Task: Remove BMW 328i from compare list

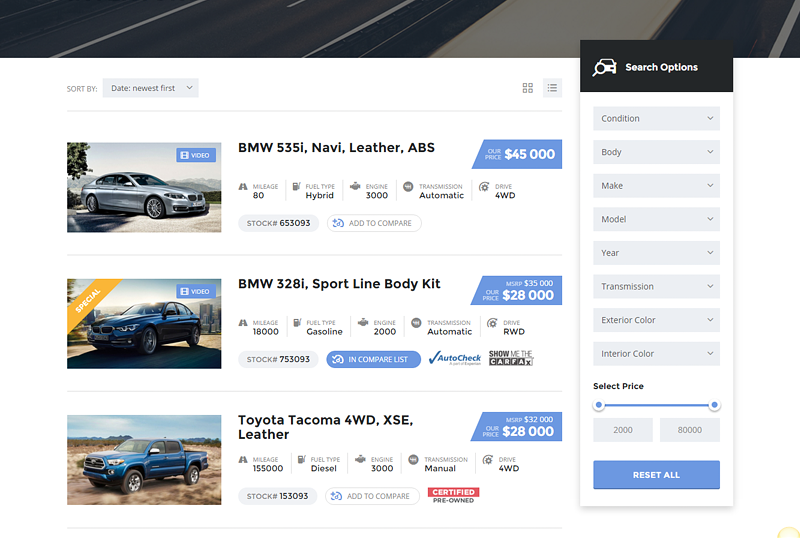Action: click(373, 359)
